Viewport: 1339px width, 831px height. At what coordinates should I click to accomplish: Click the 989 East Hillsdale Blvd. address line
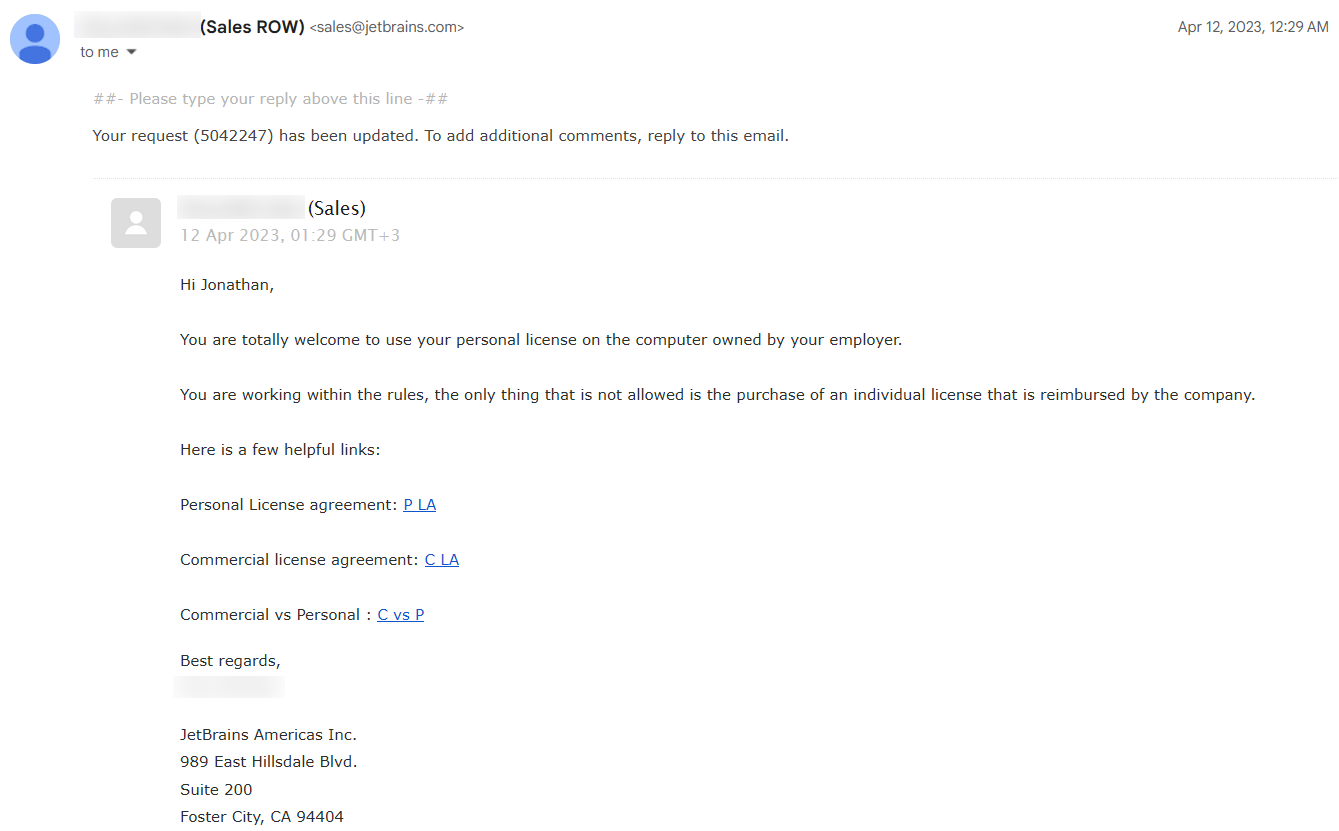point(268,762)
